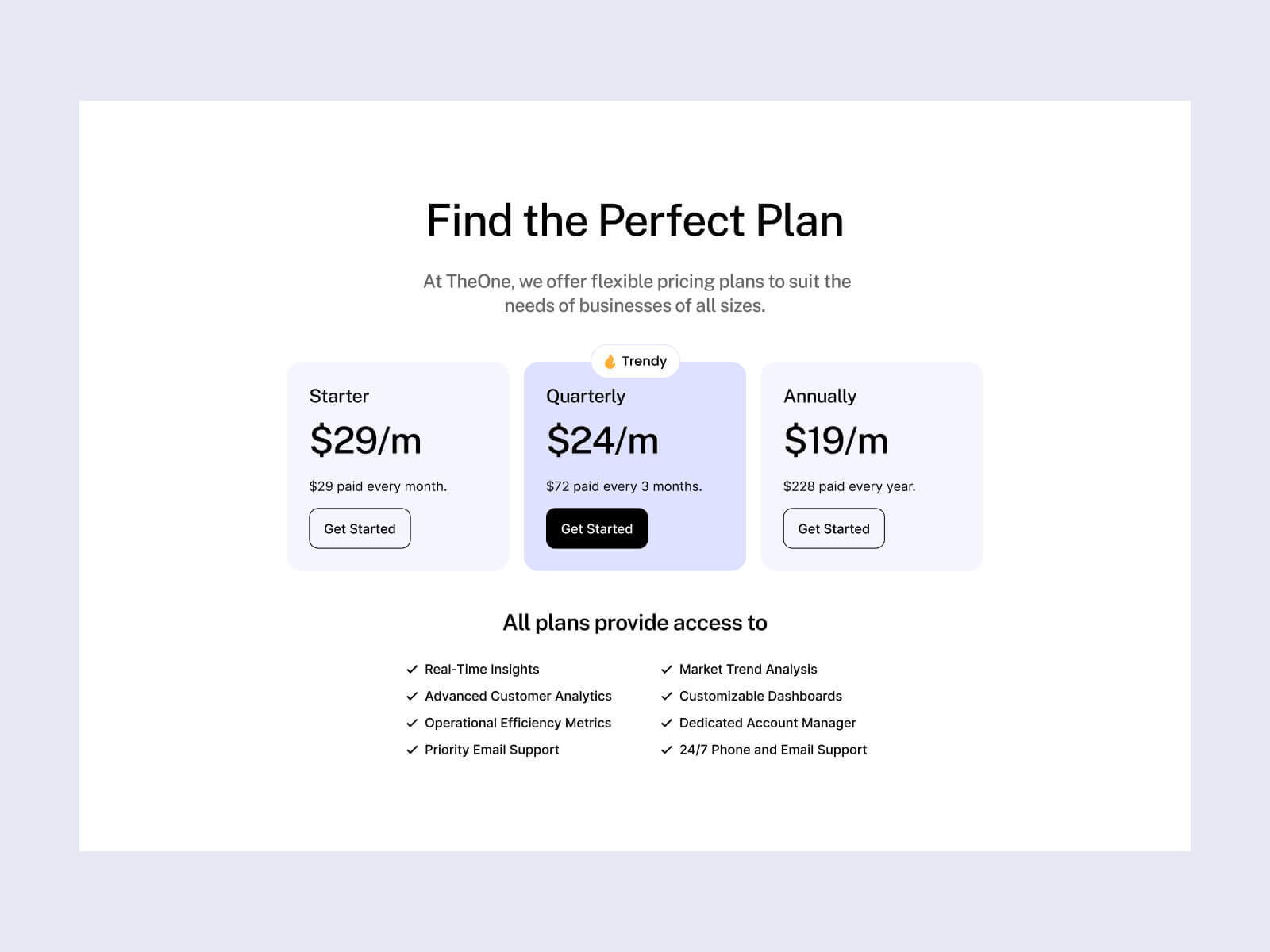Click checkmark icon beside Market Trend Analysis

point(667,670)
